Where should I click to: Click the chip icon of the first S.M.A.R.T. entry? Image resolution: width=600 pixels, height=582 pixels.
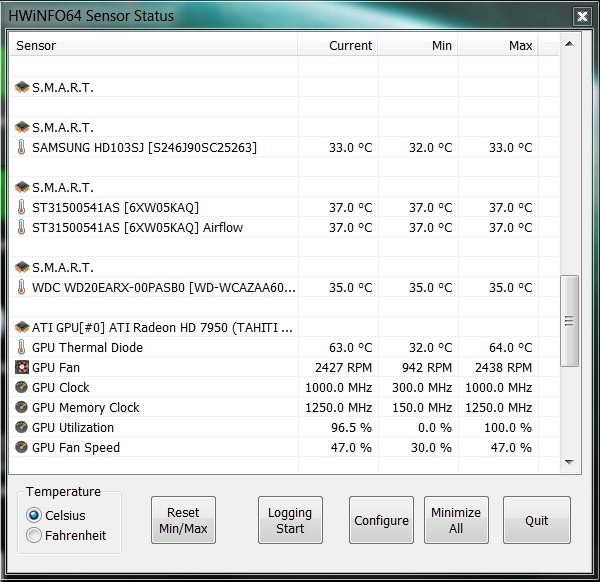pyautogui.click(x=22, y=87)
